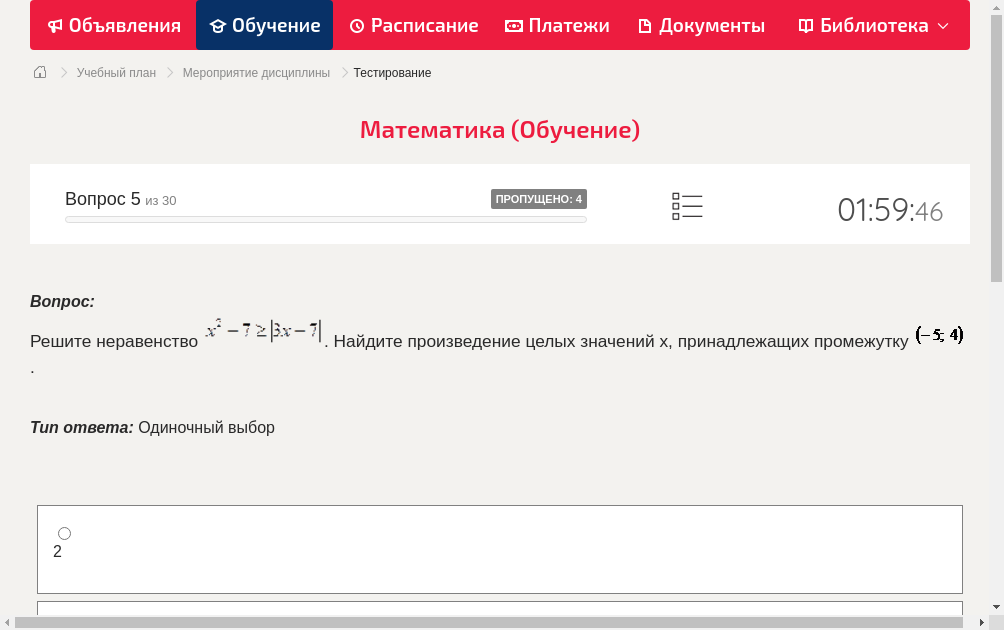Click the payment card icon next to Платежи
1004x630 pixels.
pos(513,25)
